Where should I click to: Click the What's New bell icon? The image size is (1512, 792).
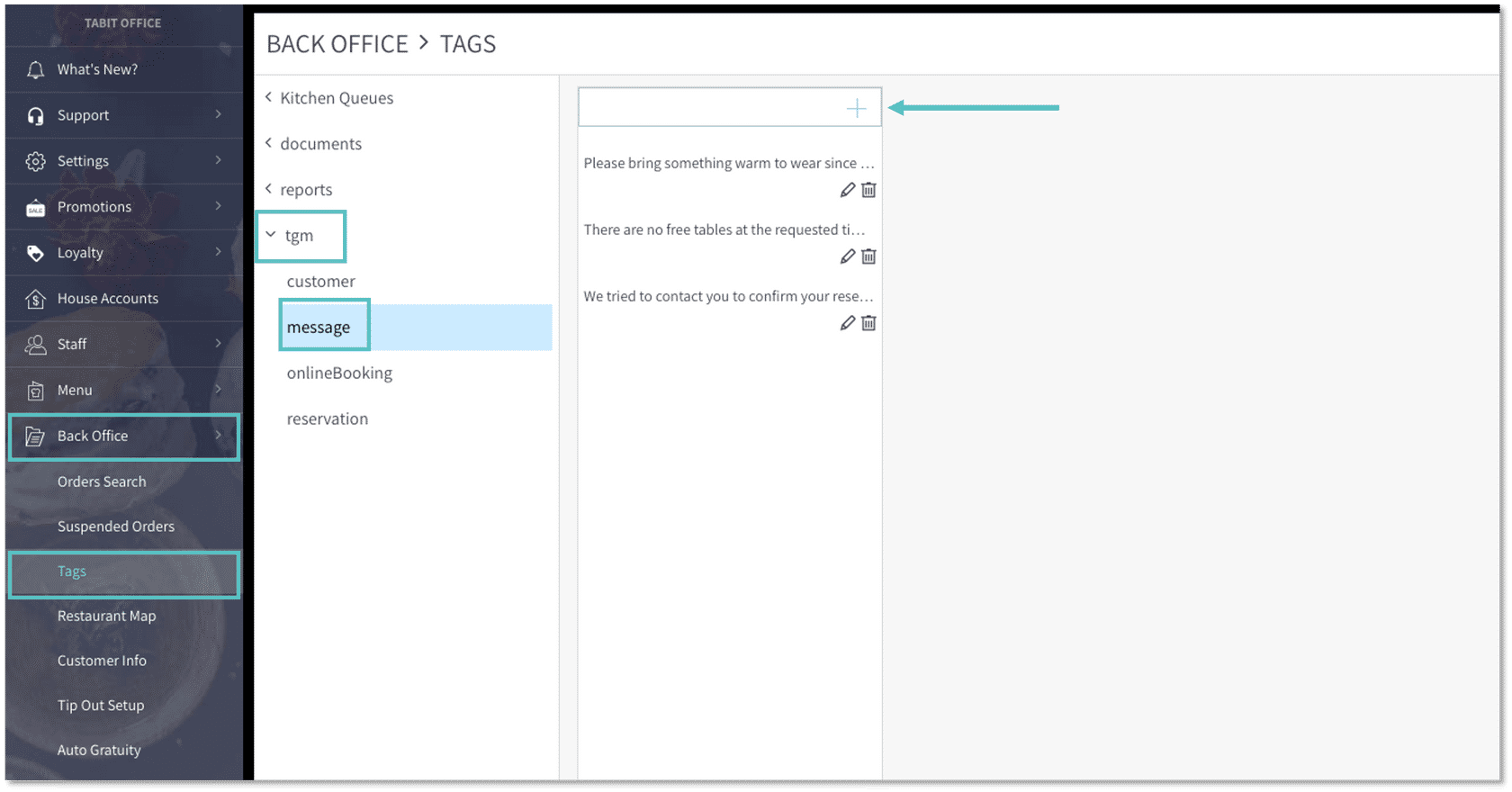point(35,70)
